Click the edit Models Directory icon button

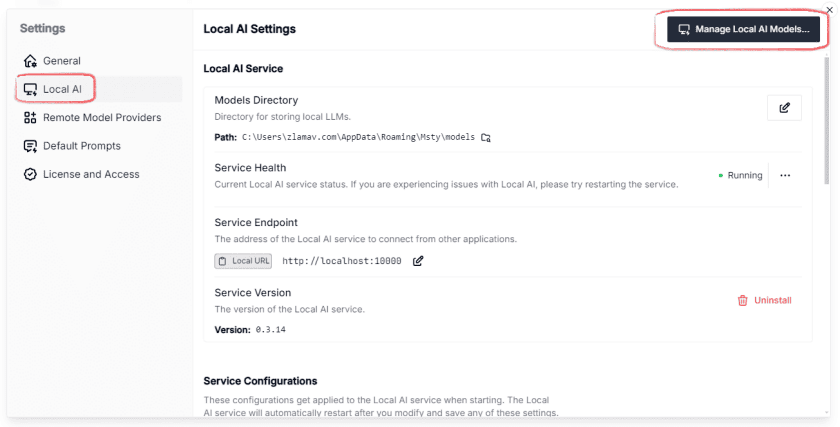click(784, 108)
